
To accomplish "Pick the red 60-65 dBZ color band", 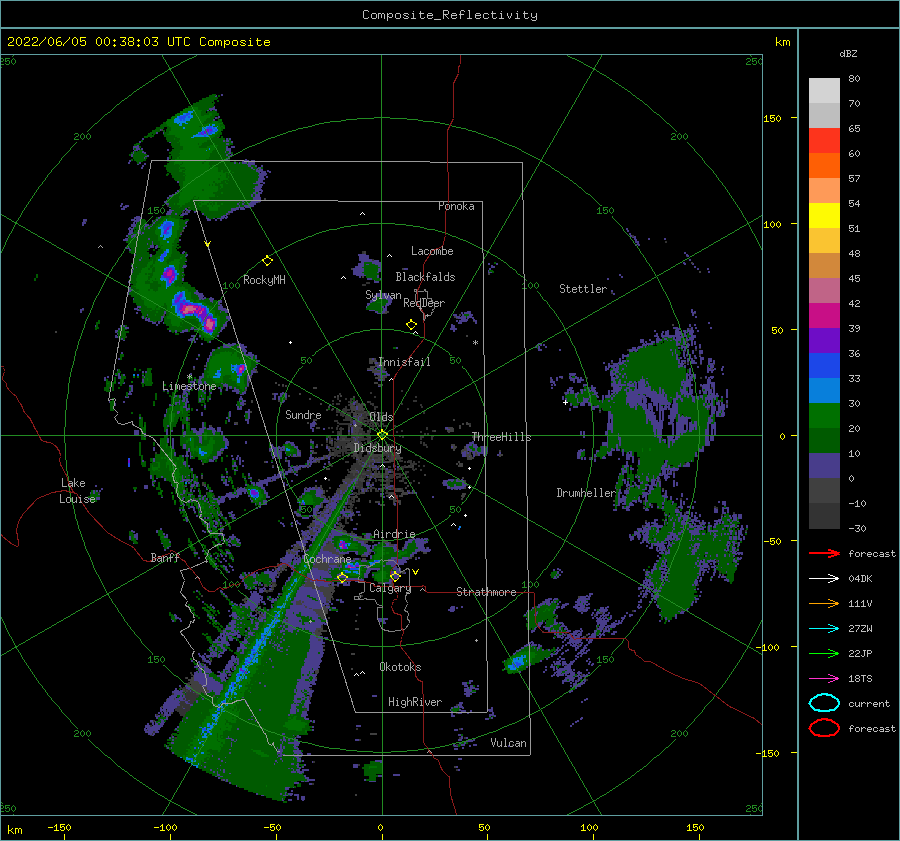I will (824, 141).
